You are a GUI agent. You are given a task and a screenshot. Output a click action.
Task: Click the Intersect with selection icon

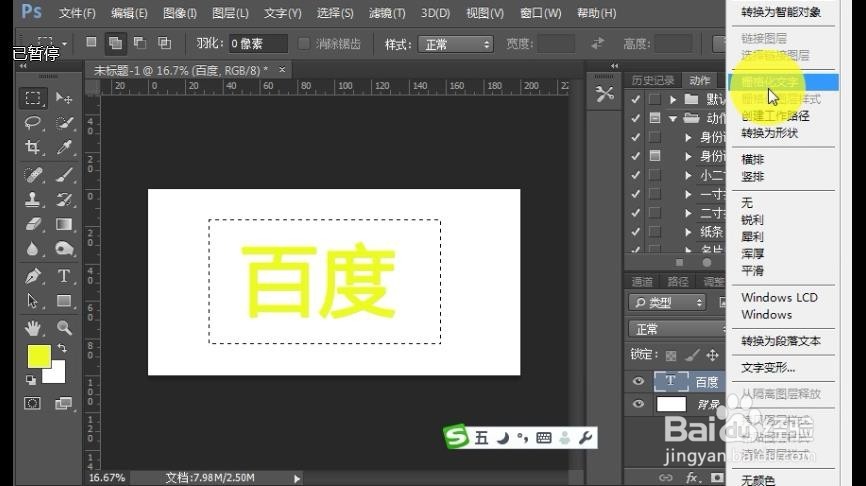164,43
